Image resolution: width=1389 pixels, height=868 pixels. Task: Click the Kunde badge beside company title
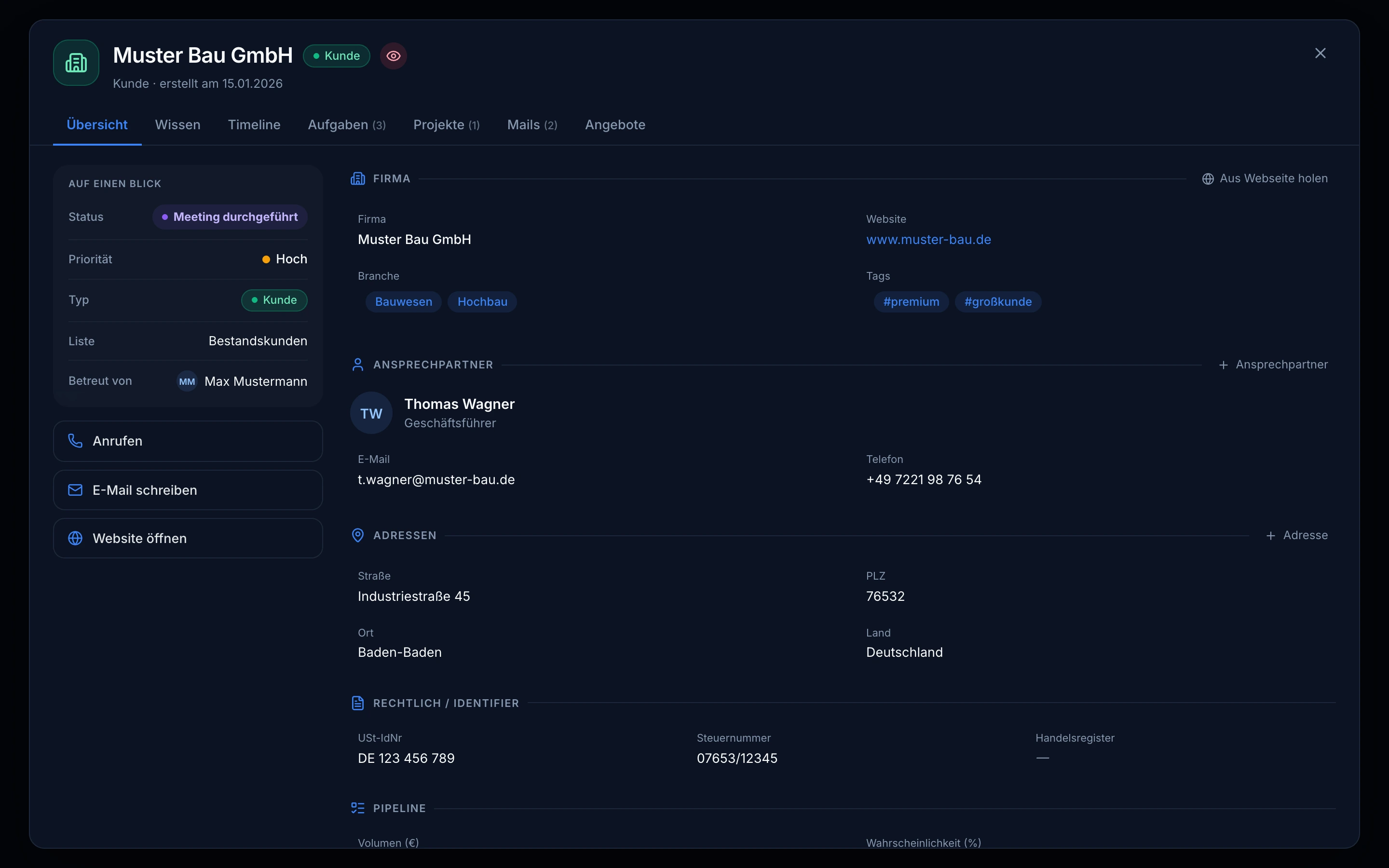click(336, 55)
